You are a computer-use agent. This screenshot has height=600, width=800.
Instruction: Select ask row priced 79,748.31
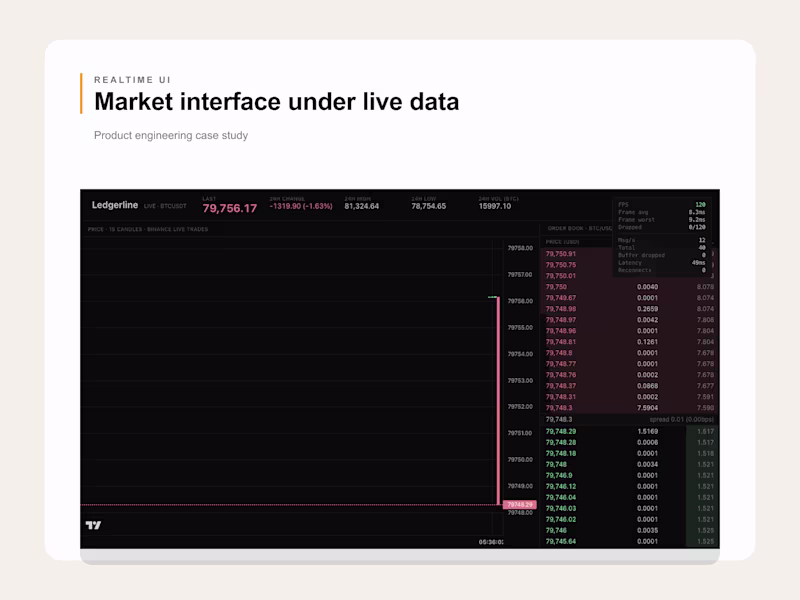point(630,397)
